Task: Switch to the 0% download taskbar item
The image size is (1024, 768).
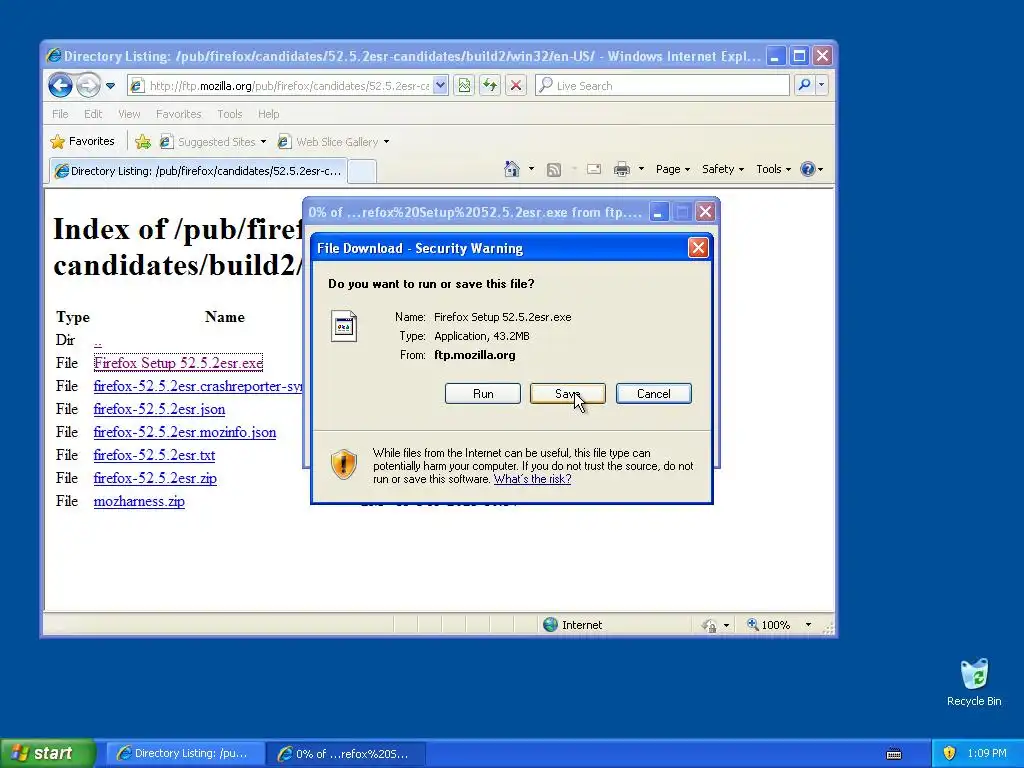Action: click(x=346, y=754)
